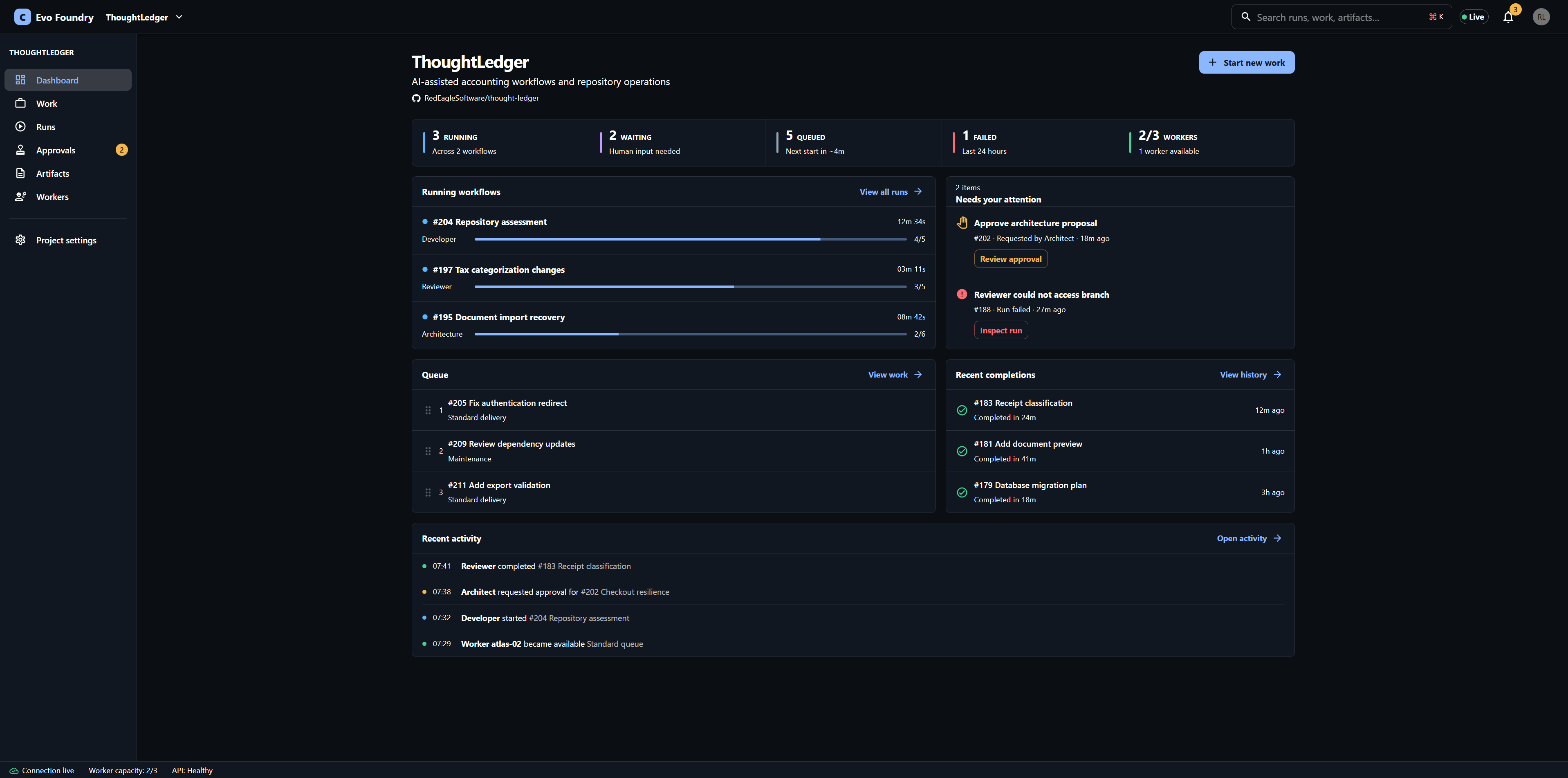Click progress bar of #195 Document import recovery
Viewport: 1568px width, 778px height.
click(690, 334)
